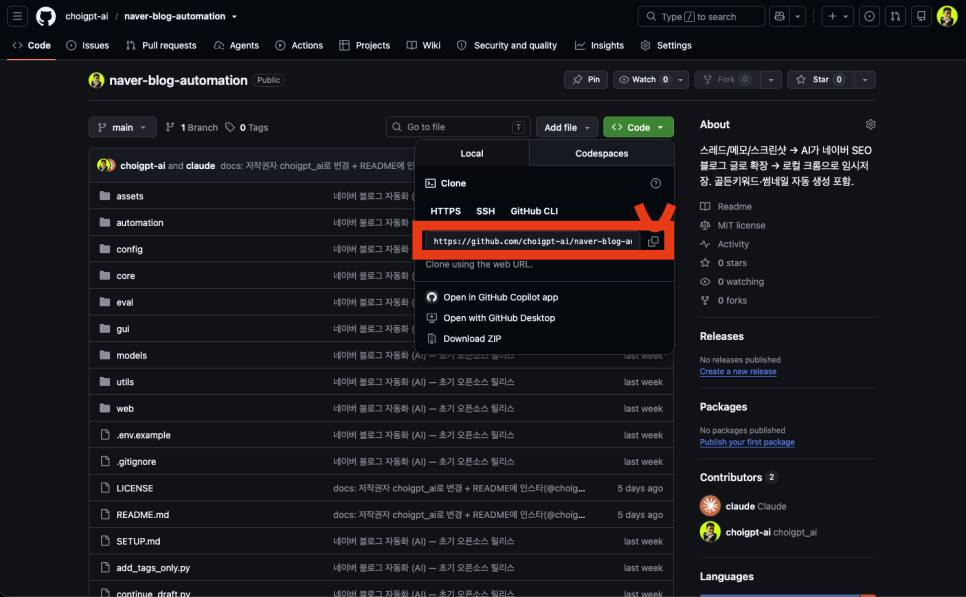Image resolution: width=966 pixels, height=597 pixels.
Task: Open the assets folder
Action: pos(129,196)
